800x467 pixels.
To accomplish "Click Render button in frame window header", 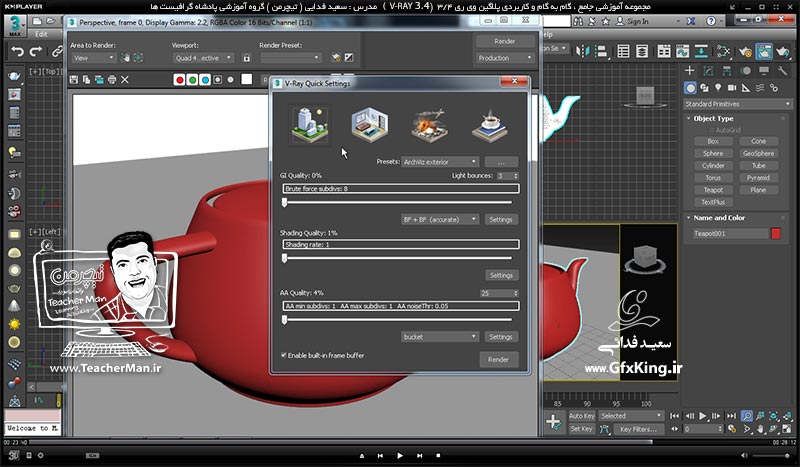I will (505, 41).
